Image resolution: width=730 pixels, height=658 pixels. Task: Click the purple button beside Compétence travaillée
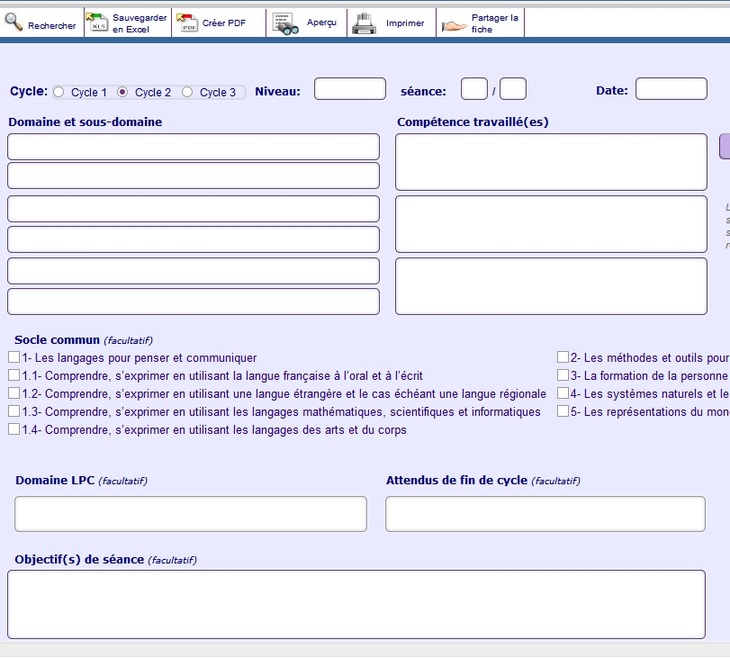click(x=725, y=147)
